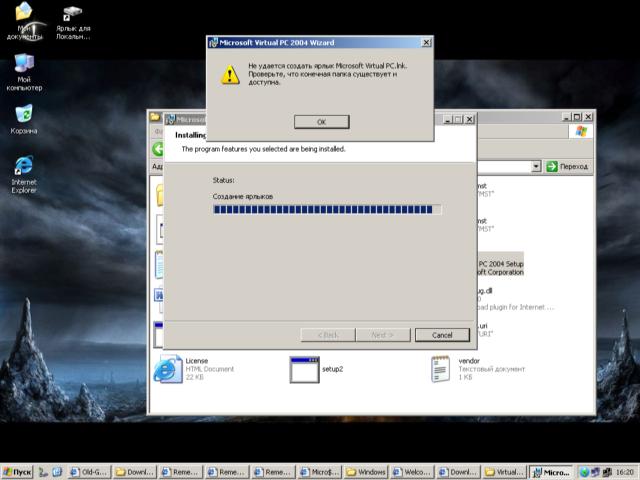
Task: Click OK in the Virtual PC warning dialog
Action: (x=322, y=122)
